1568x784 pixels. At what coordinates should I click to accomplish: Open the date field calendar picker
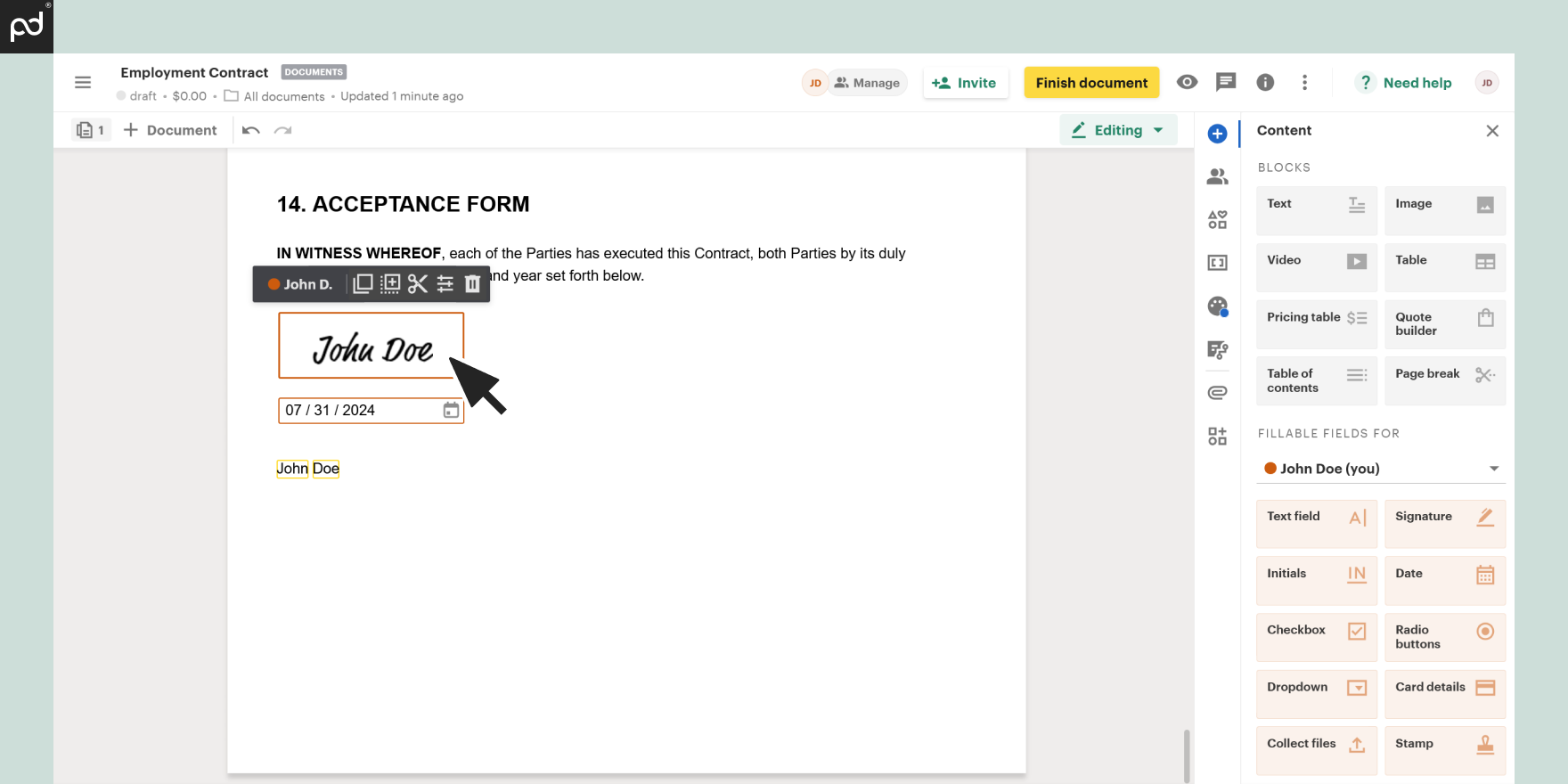(x=451, y=410)
